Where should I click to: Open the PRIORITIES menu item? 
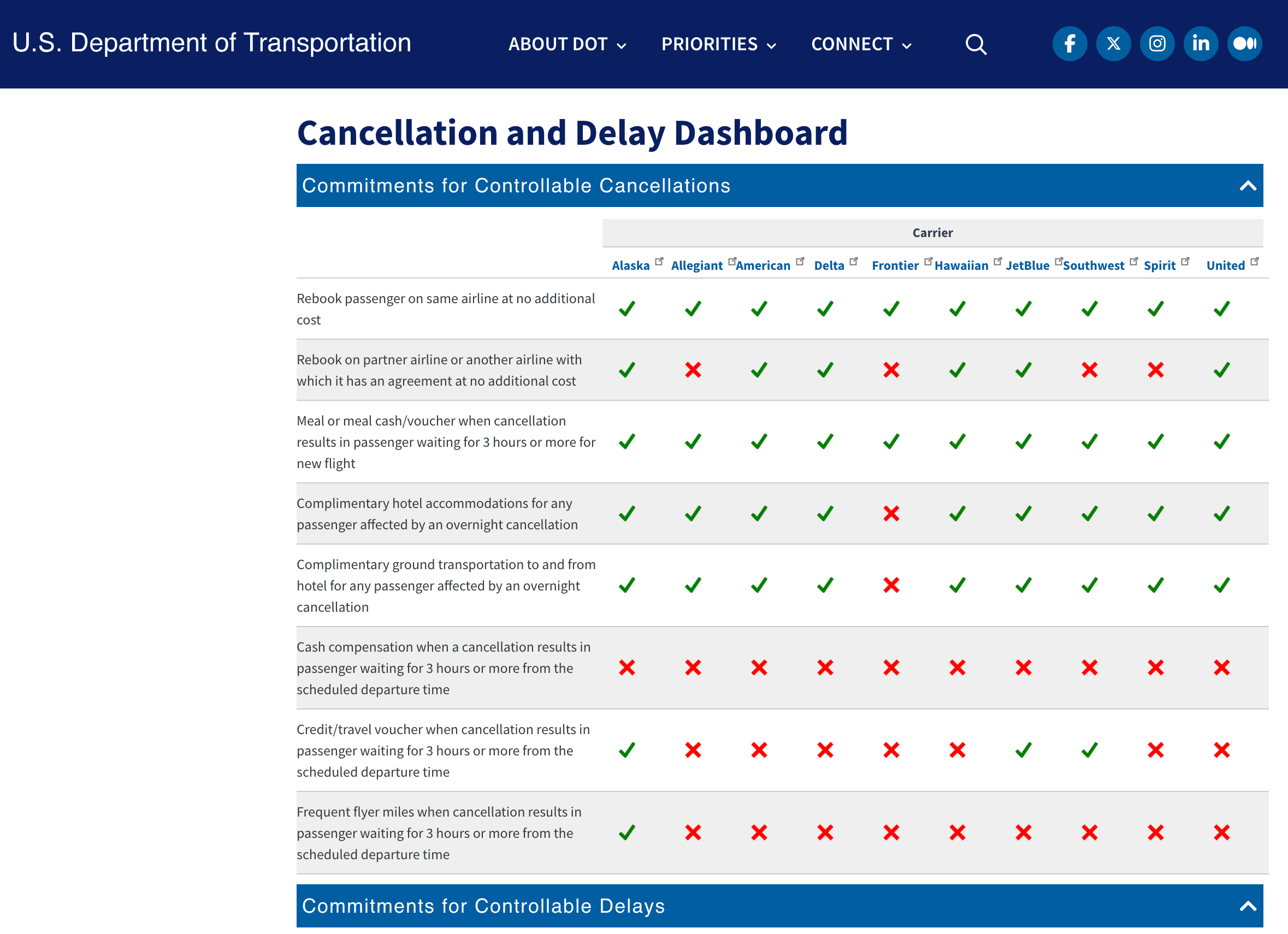(719, 44)
